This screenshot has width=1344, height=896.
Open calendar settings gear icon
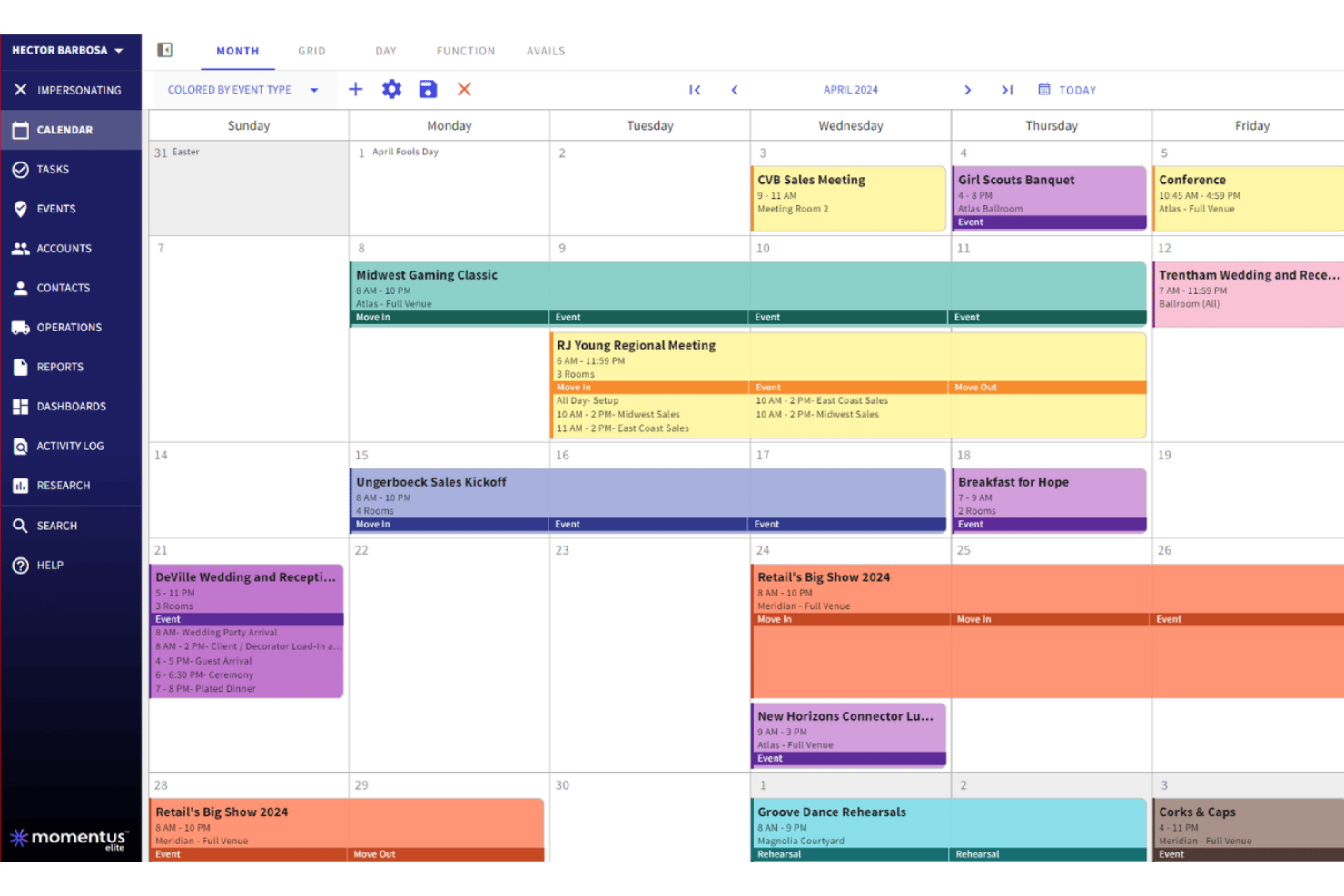point(391,89)
